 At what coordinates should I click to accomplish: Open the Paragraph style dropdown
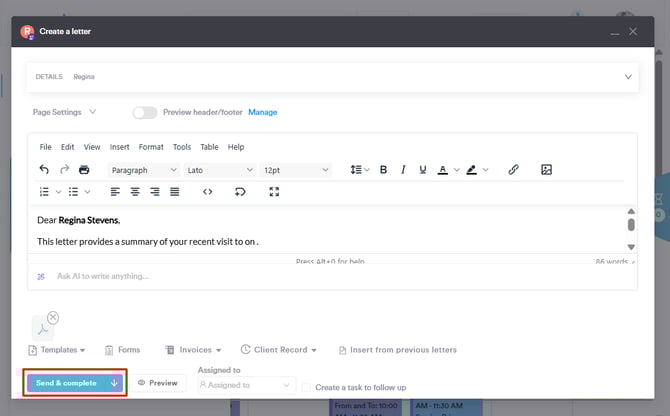click(x=144, y=170)
